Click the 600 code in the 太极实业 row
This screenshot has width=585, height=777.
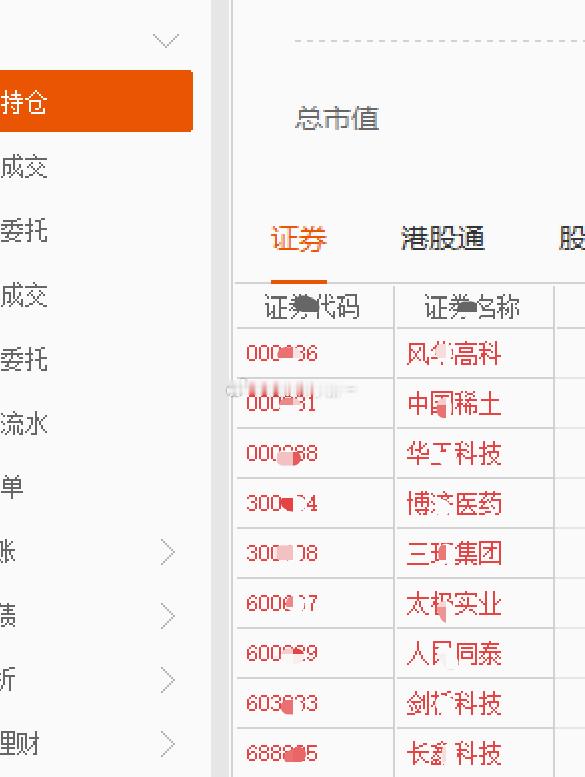(282, 604)
